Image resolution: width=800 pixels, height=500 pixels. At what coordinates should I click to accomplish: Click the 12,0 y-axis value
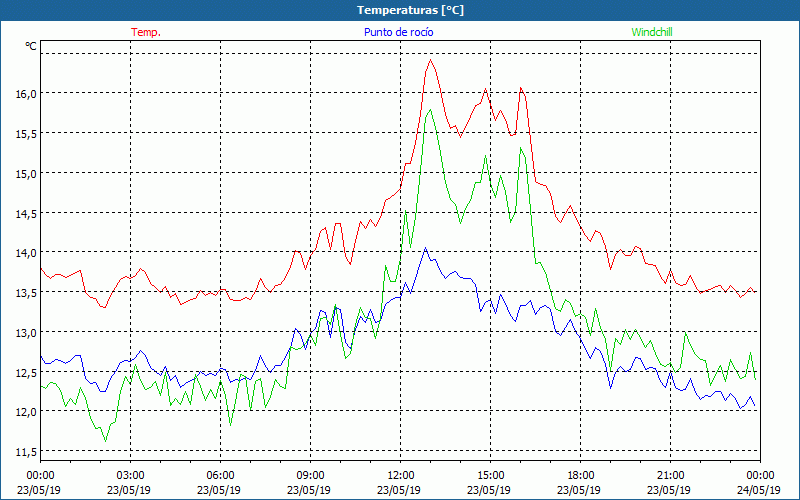(x=26, y=411)
